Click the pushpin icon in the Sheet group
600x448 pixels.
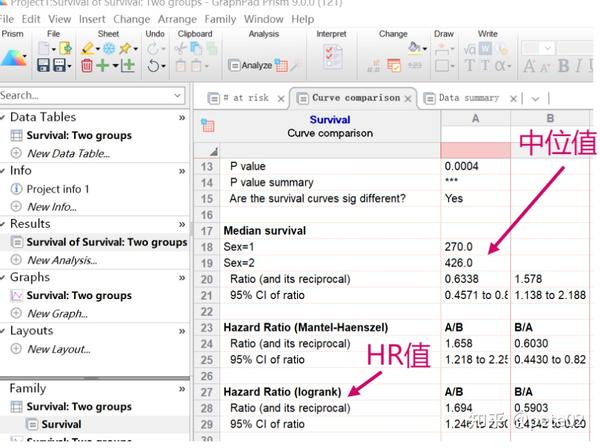tap(125, 49)
